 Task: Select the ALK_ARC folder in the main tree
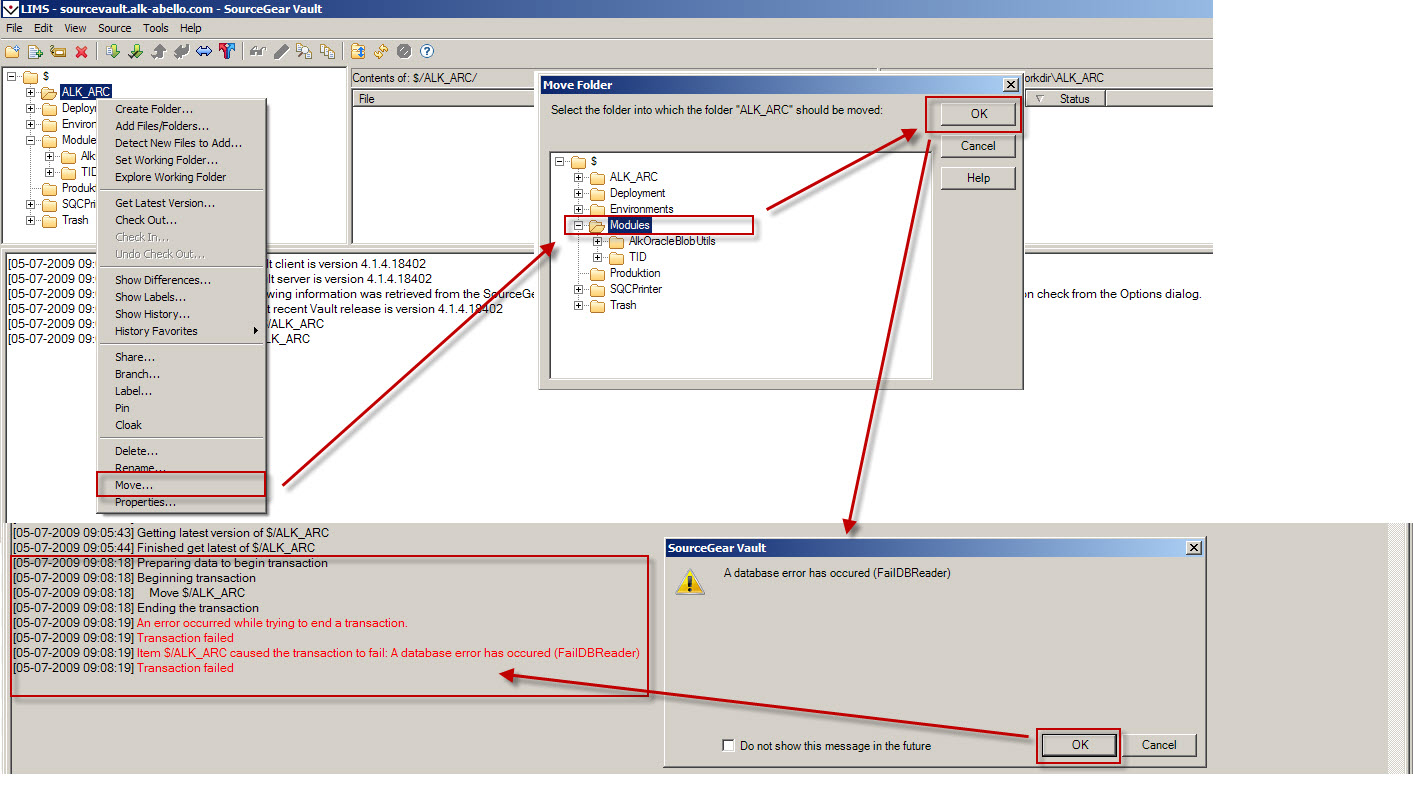[85, 92]
